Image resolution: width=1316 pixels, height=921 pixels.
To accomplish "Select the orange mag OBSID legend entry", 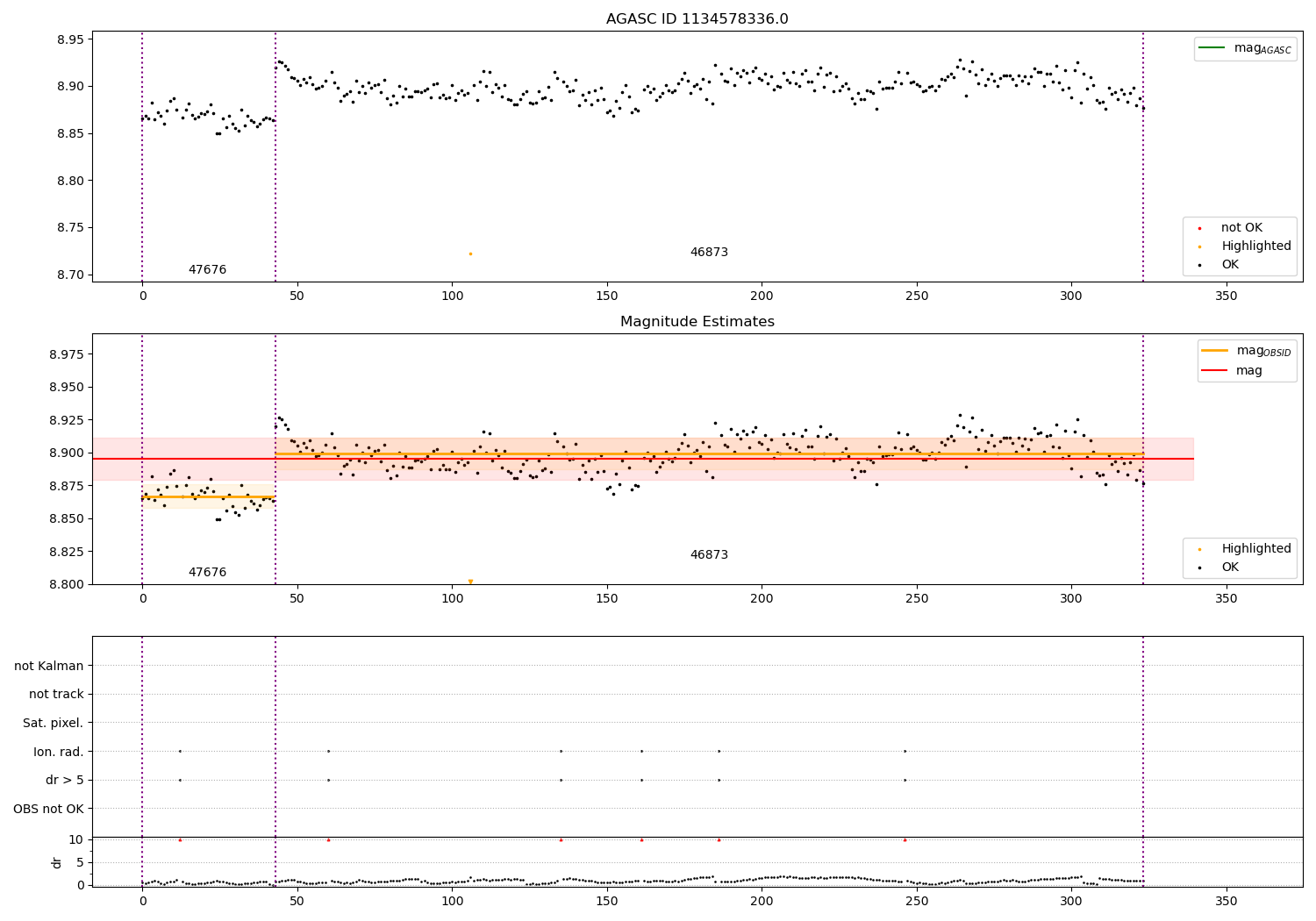I will pyautogui.click(x=1247, y=351).
